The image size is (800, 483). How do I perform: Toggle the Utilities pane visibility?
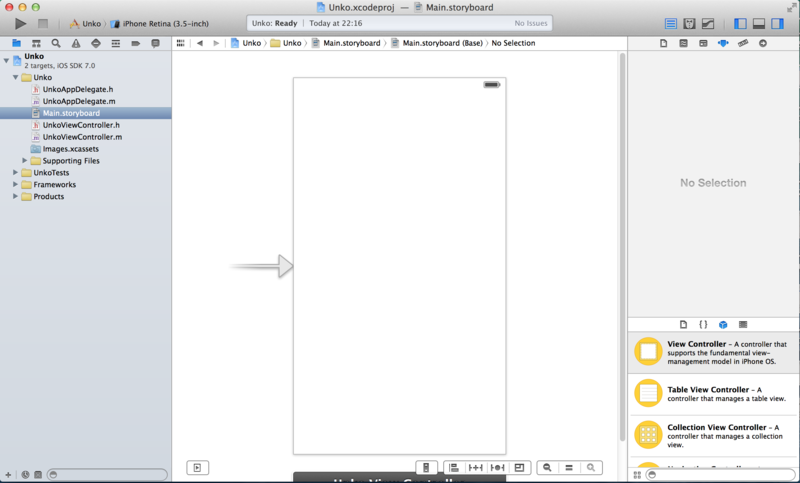(778, 23)
